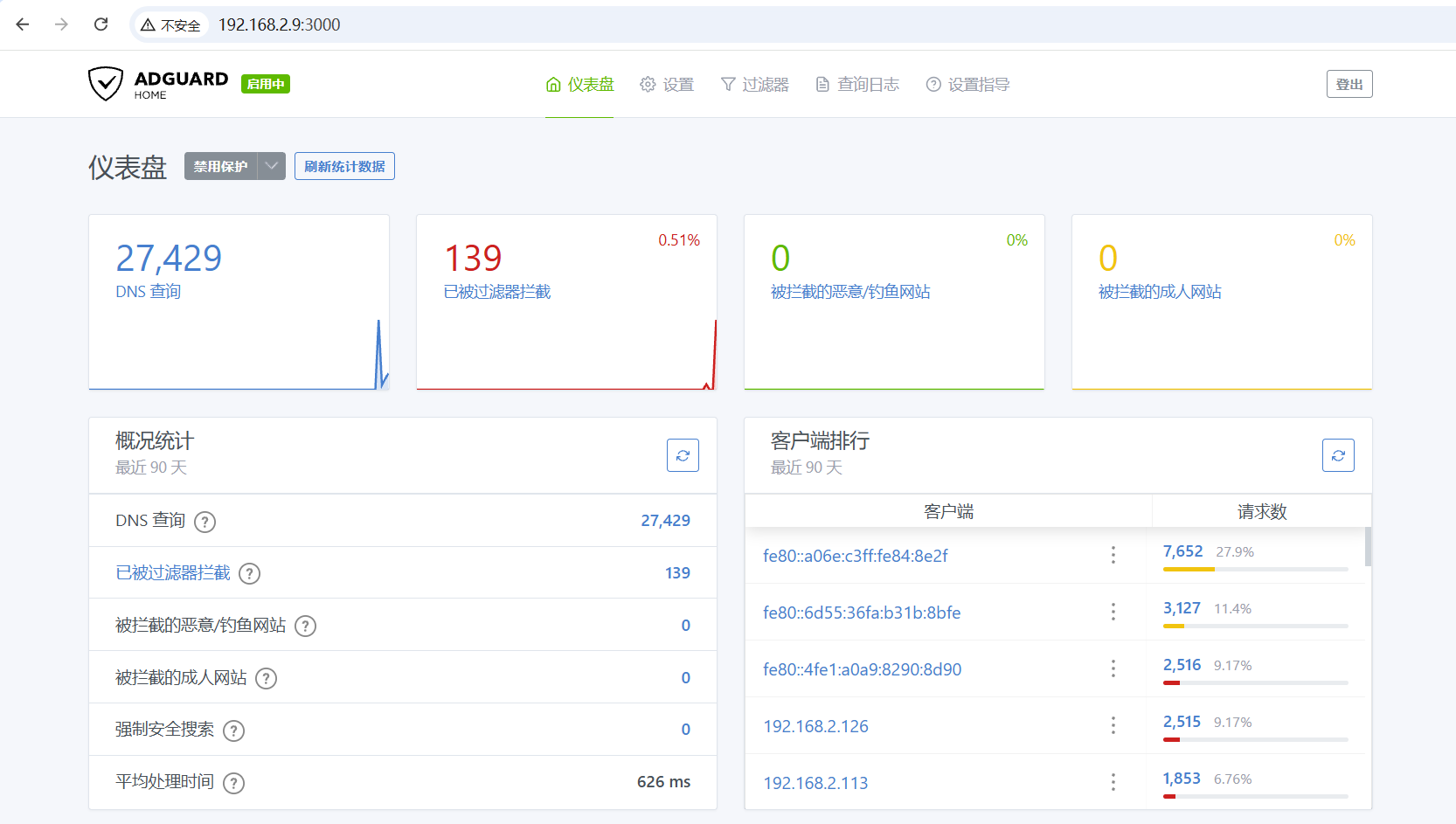Go to the 查询日志 tab
Image resolution: width=1456 pixels, height=824 pixels.
point(857,85)
